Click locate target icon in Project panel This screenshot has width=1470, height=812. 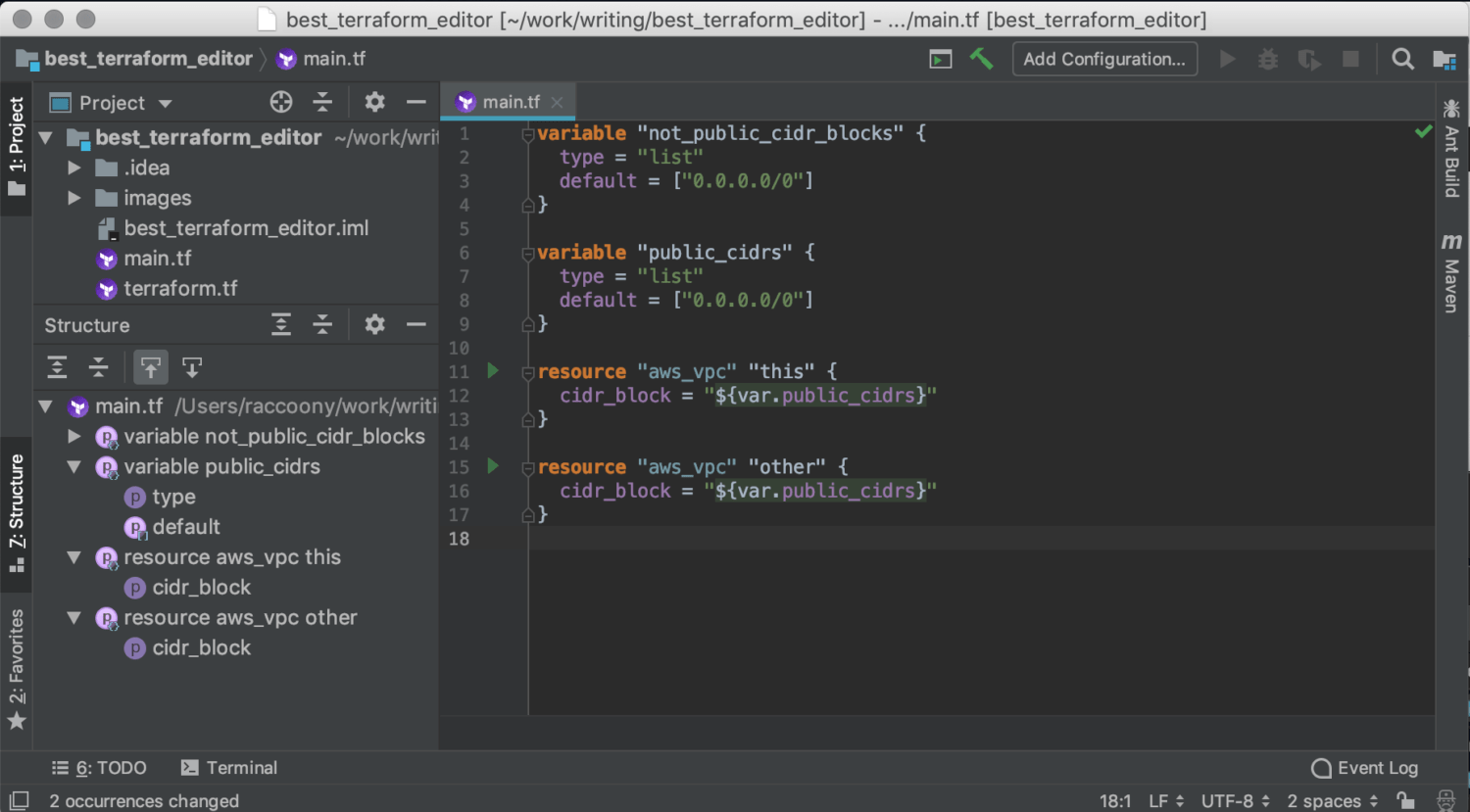point(281,102)
